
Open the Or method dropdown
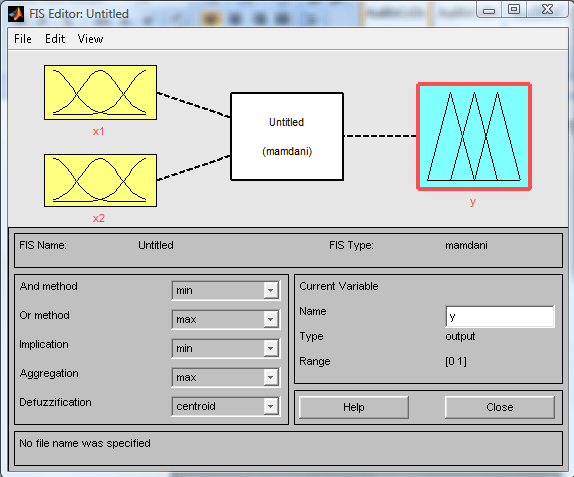[226, 320]
